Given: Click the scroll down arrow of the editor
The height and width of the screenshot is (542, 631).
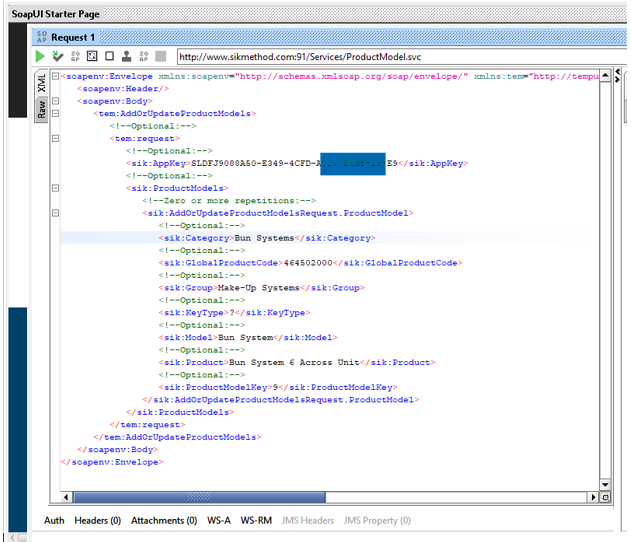Looking at the screenshot, I should pyautogui.click(x=605, y=485).
